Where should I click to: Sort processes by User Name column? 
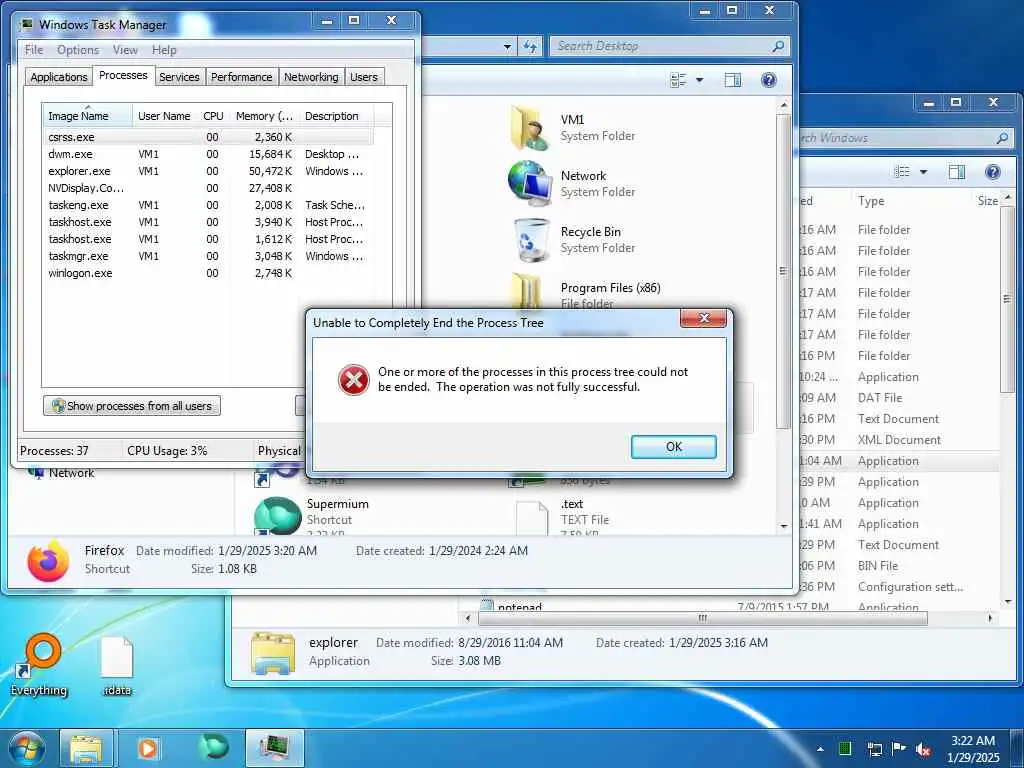[x=164, y=116]
